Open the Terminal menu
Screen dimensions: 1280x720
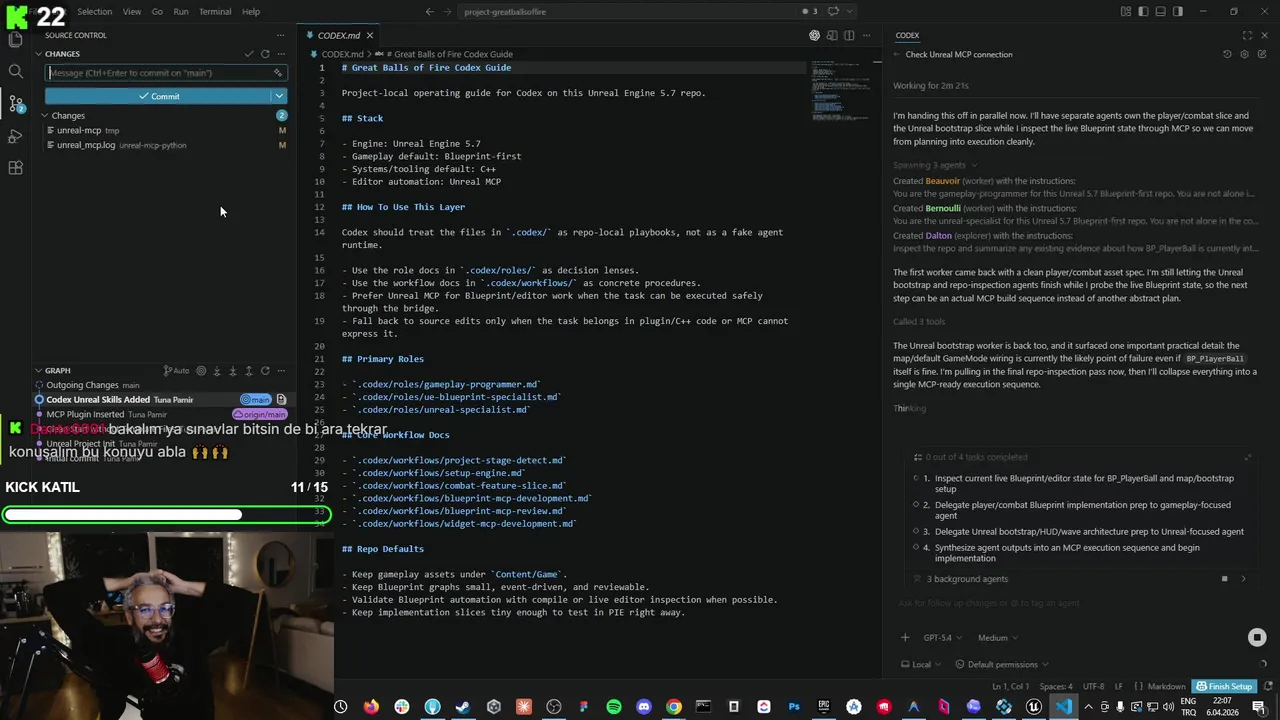pos(215,11)
